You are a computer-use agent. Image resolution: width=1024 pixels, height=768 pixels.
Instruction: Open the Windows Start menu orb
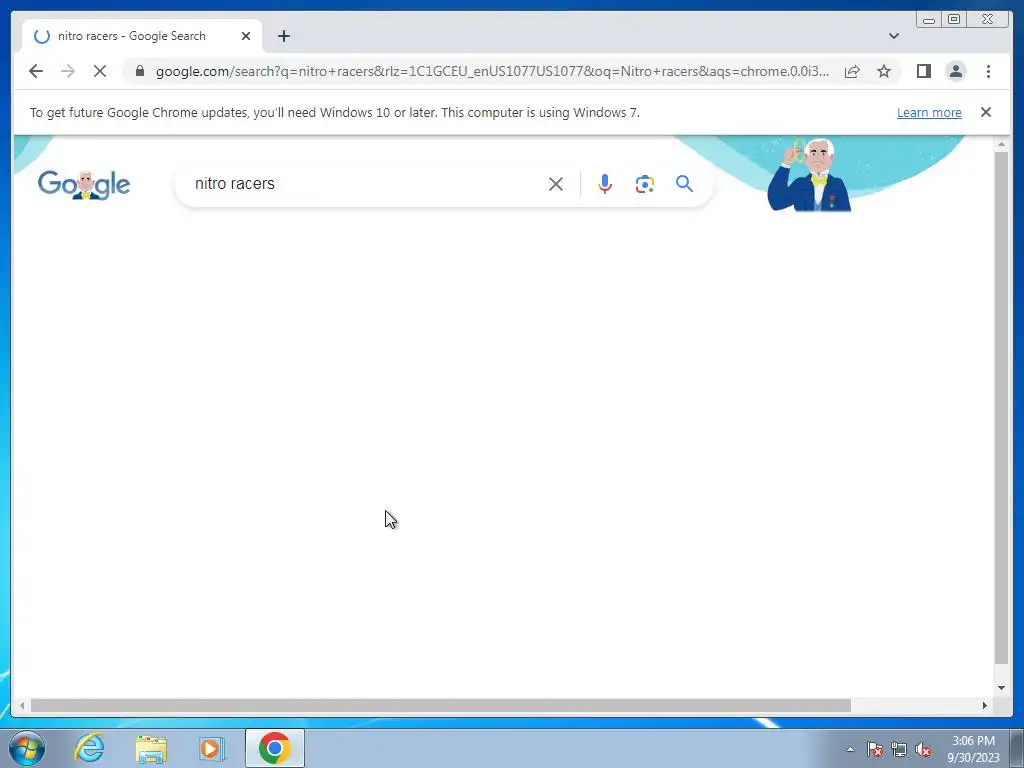click(27, 748)
